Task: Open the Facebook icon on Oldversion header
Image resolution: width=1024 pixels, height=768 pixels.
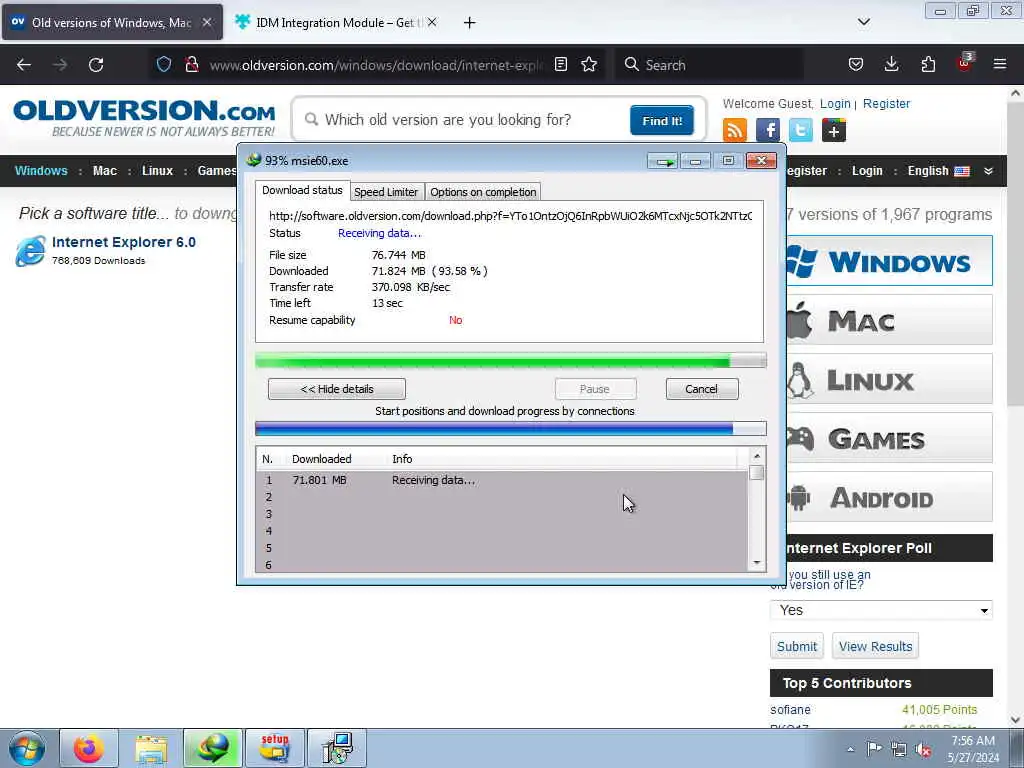Action: pos(768,130)
